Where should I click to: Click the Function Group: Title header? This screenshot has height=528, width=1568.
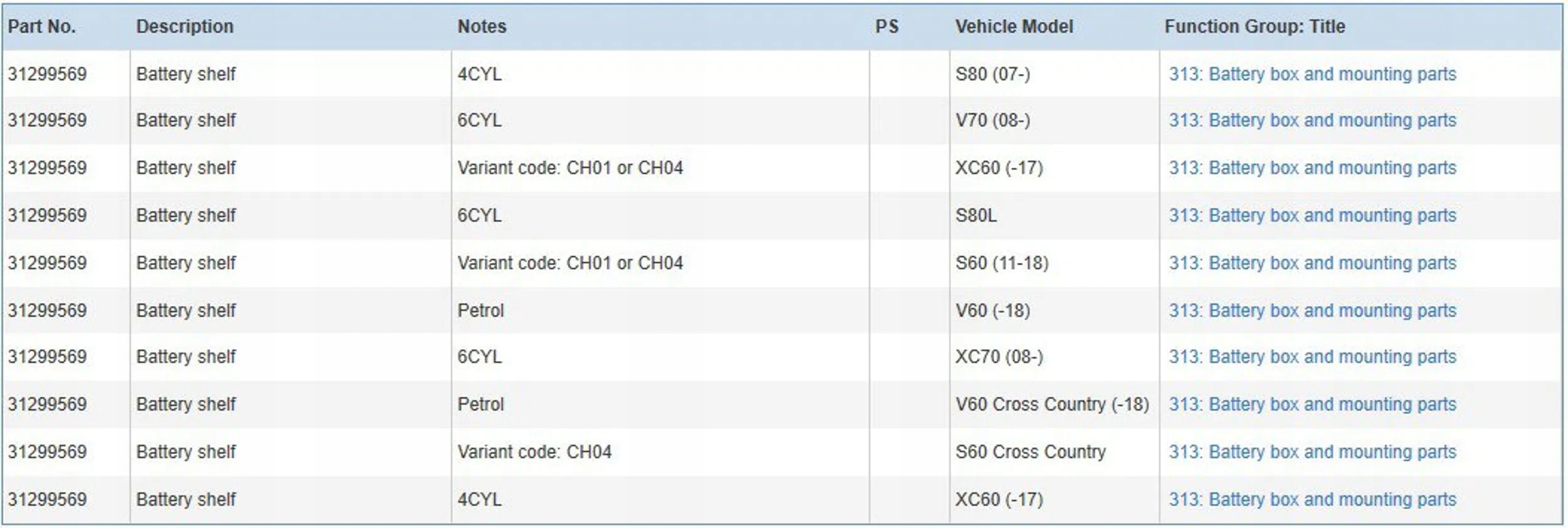point(1254,26)
